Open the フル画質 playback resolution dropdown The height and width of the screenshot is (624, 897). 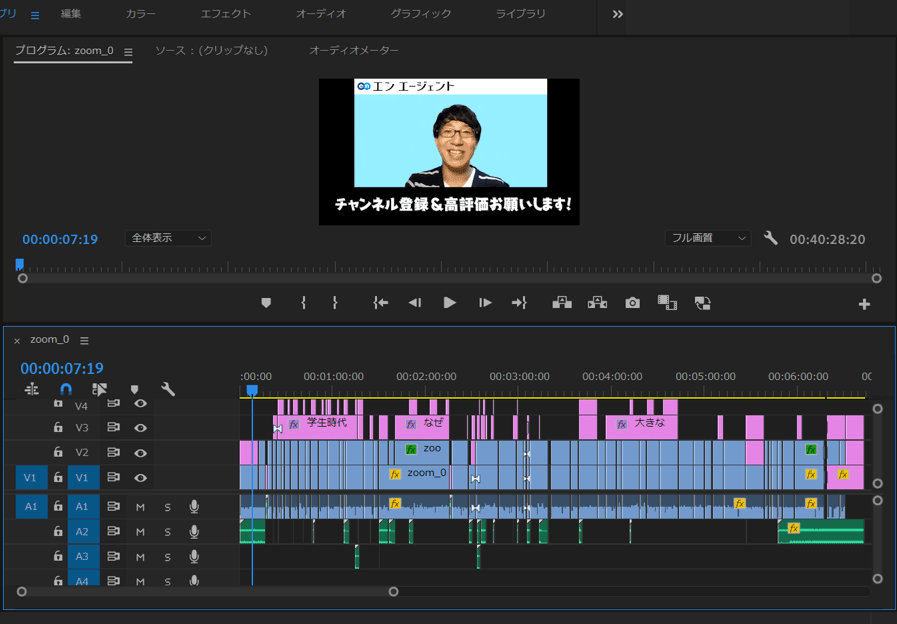708,238
